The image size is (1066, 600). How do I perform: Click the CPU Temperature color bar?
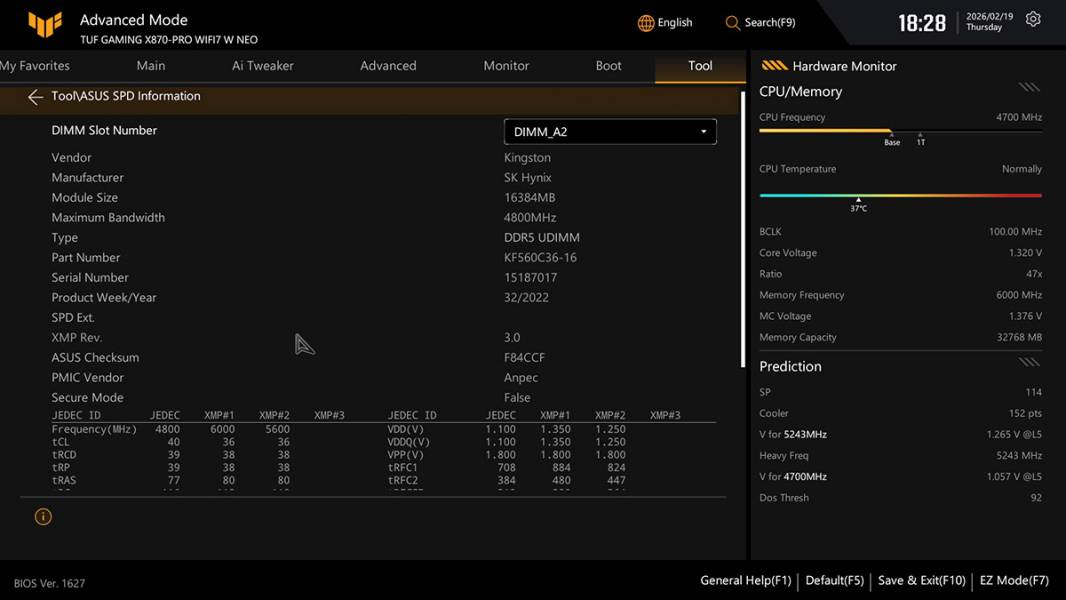(x=900, y=195)
